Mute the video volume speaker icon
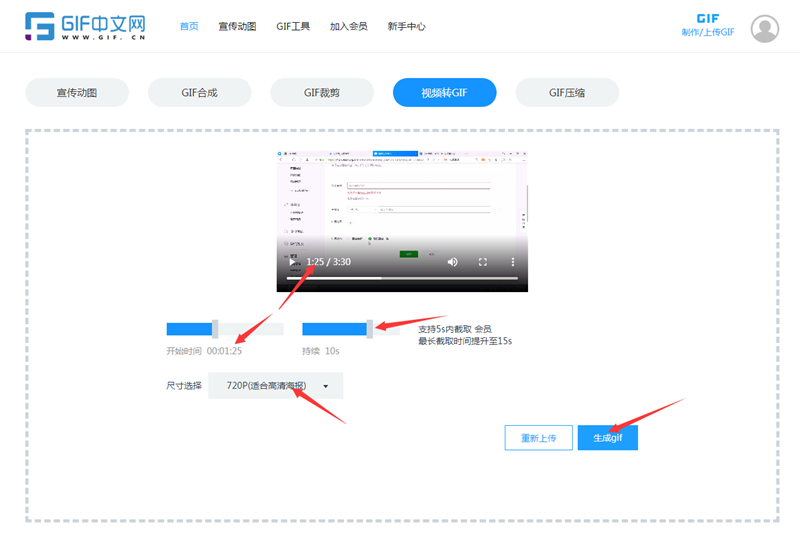800x543 pixels. (x=452, y=262)
